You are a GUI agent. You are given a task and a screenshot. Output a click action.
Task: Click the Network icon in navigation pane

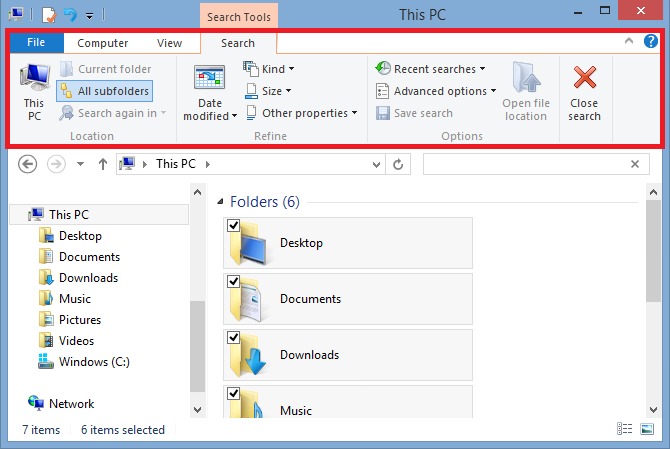[x=36, y=403]
